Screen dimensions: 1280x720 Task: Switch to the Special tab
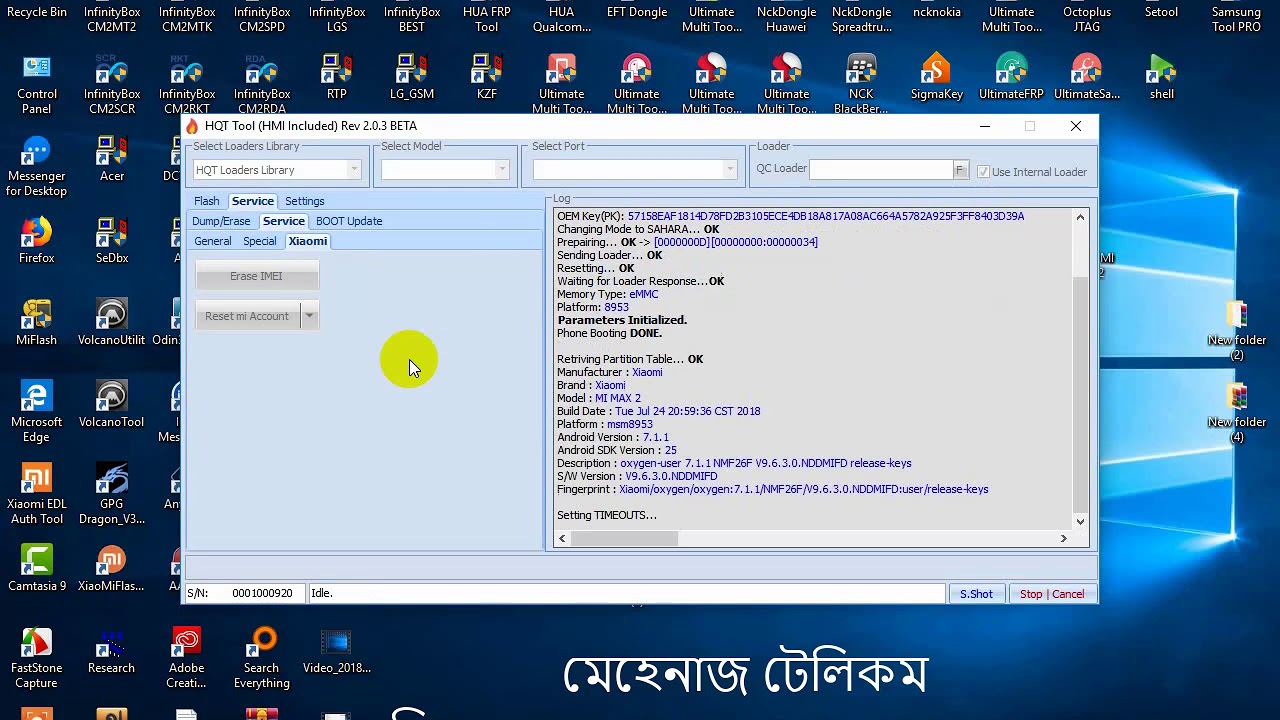[x=259, y=241]
